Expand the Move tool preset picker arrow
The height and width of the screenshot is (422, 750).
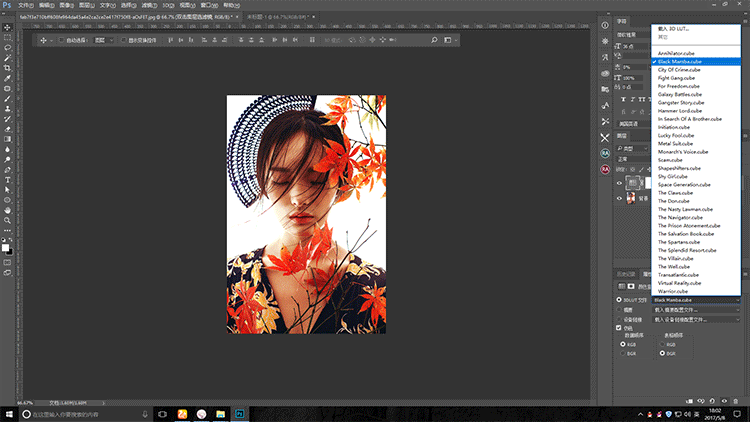[51, 41]
